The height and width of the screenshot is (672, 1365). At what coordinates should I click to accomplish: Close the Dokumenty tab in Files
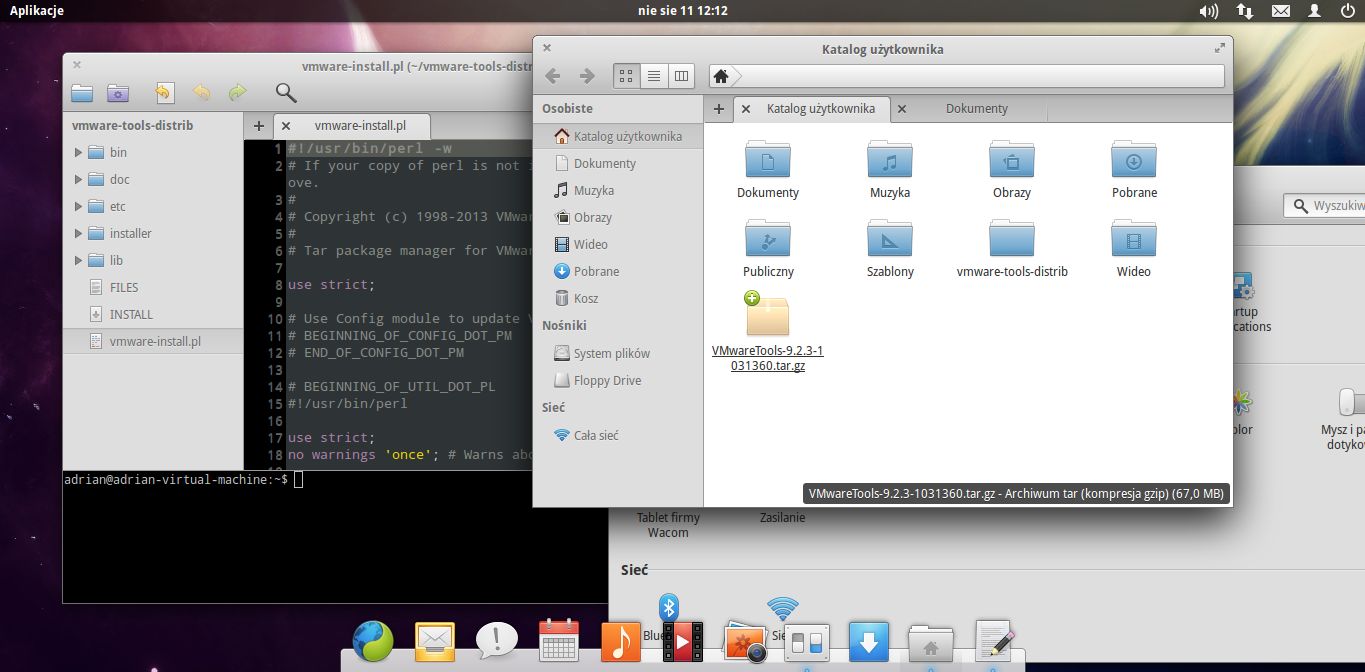[x=902, y=109]
